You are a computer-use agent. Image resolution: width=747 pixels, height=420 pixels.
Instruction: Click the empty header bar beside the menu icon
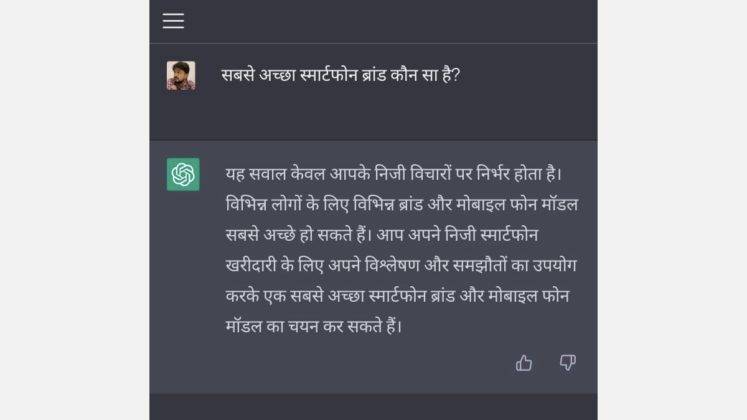391,21
